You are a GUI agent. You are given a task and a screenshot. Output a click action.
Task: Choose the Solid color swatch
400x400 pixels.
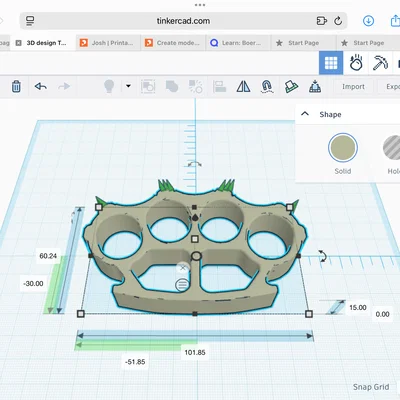coord(343,148)
